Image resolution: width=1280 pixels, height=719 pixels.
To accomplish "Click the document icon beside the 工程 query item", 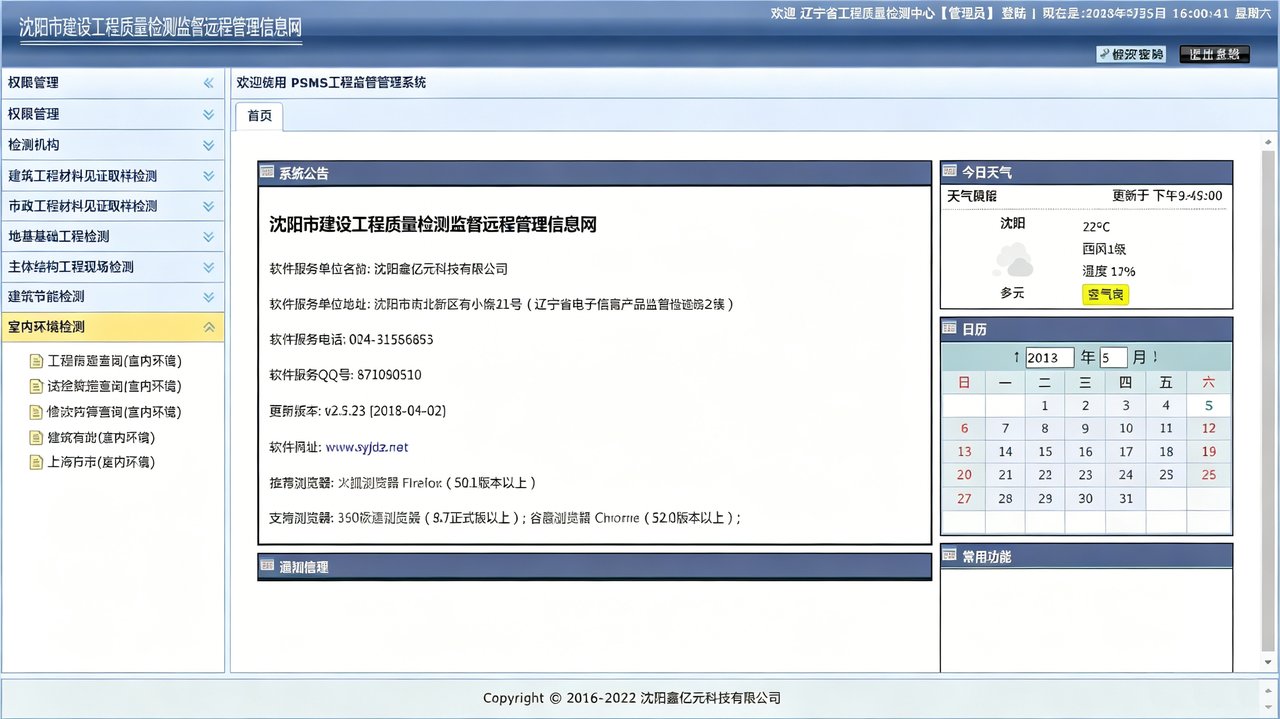I will coord(38,361).
